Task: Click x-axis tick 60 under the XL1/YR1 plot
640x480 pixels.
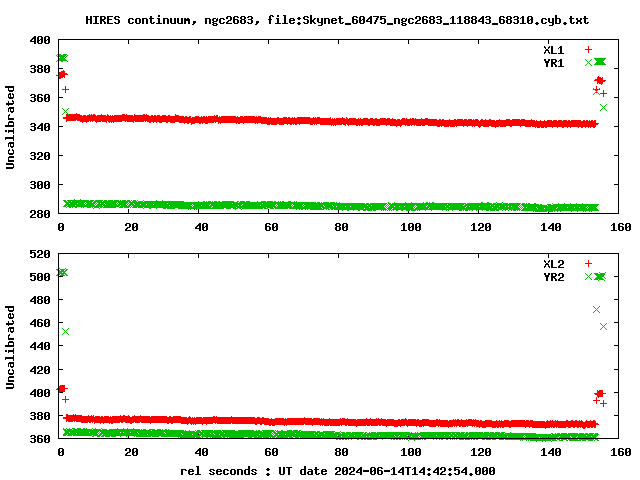Action: (x=271, y=227)
